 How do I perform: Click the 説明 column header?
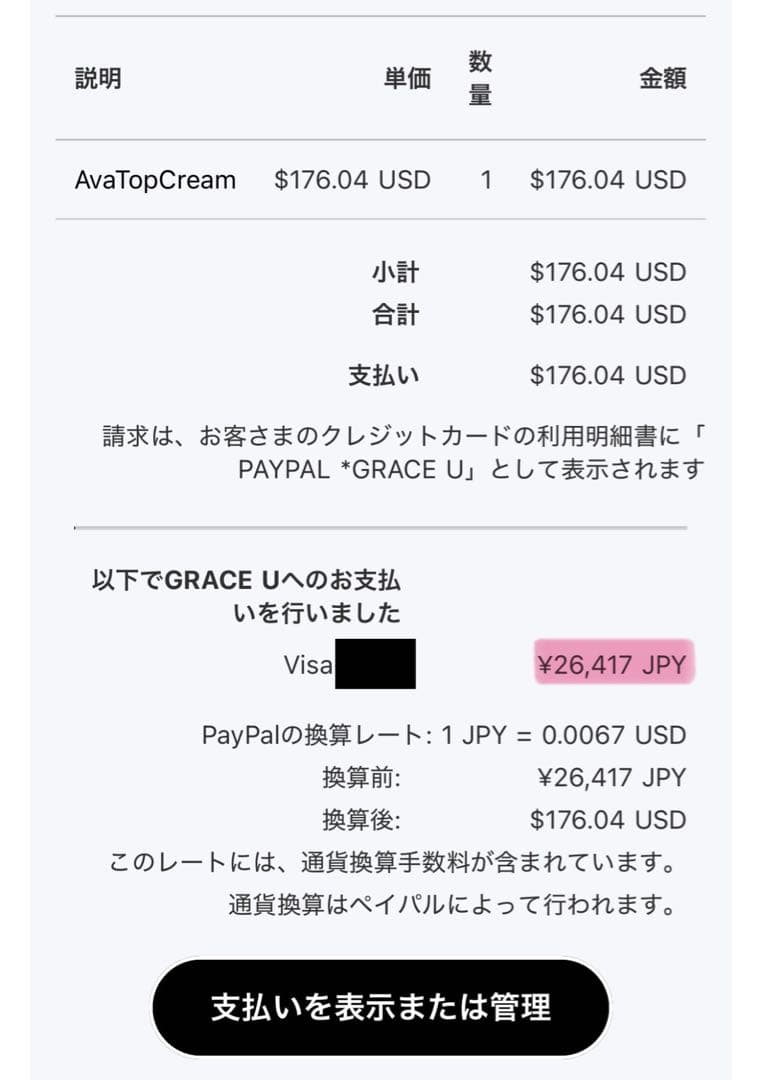click(x=98, y=79)
